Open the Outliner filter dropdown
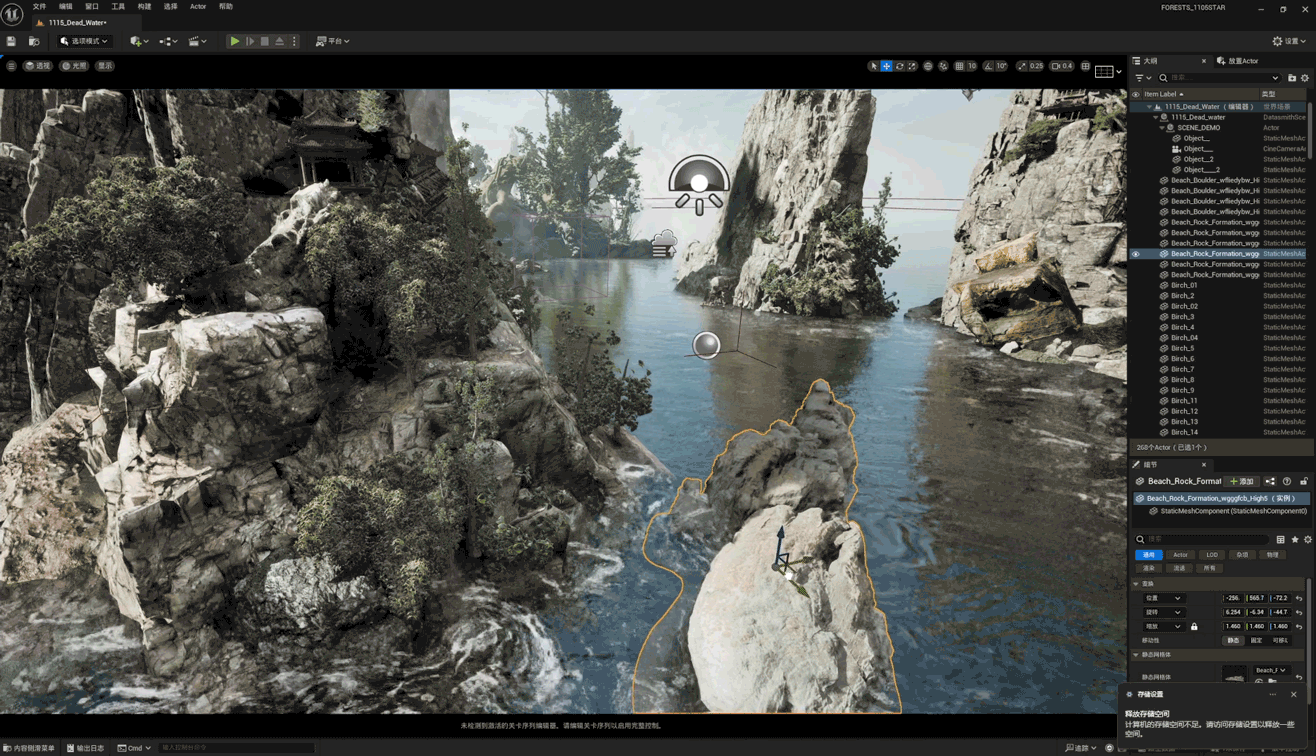 click(x=1141, y=78)
